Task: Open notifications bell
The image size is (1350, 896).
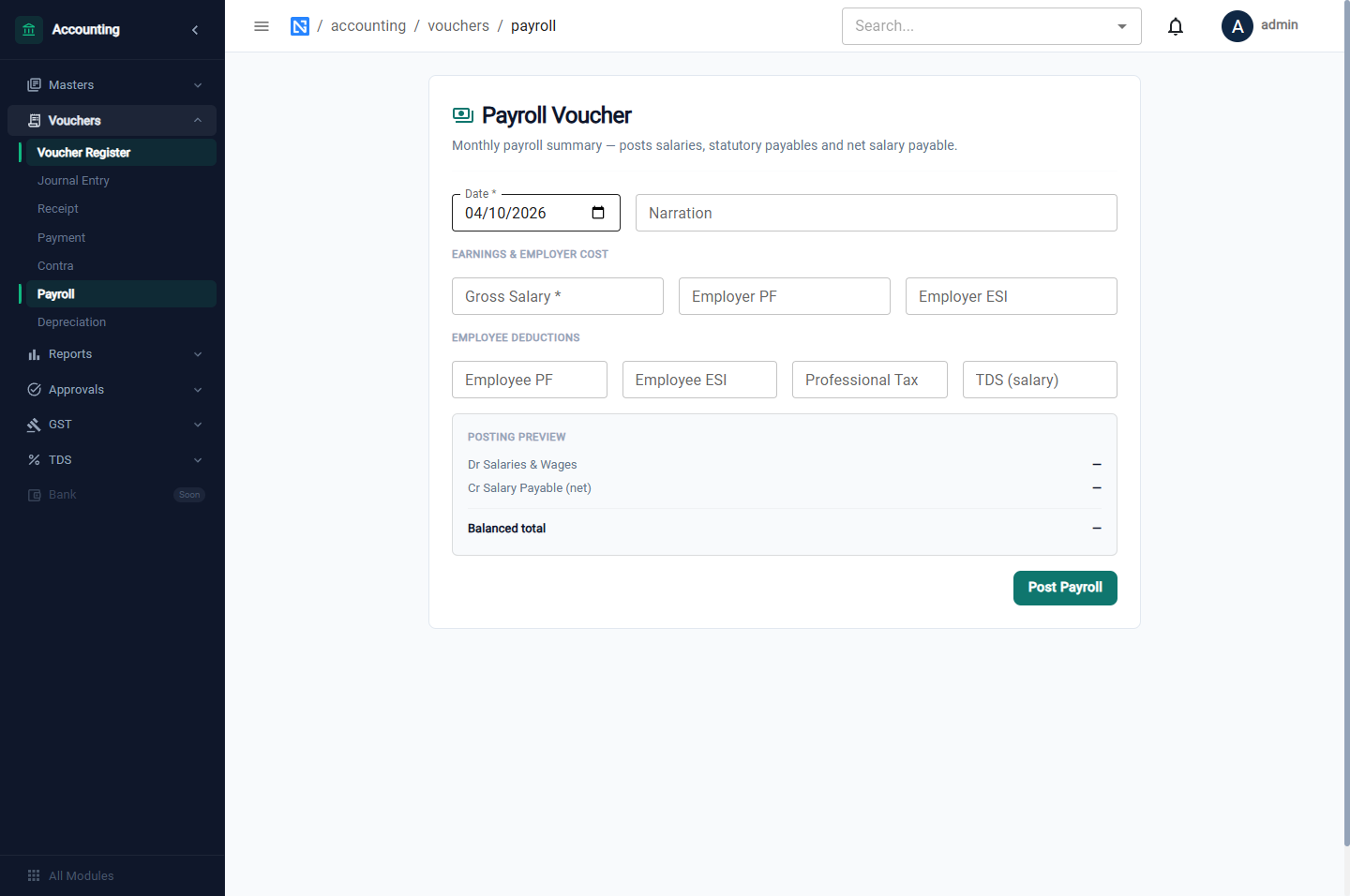Action: [x=1176, y=26]
